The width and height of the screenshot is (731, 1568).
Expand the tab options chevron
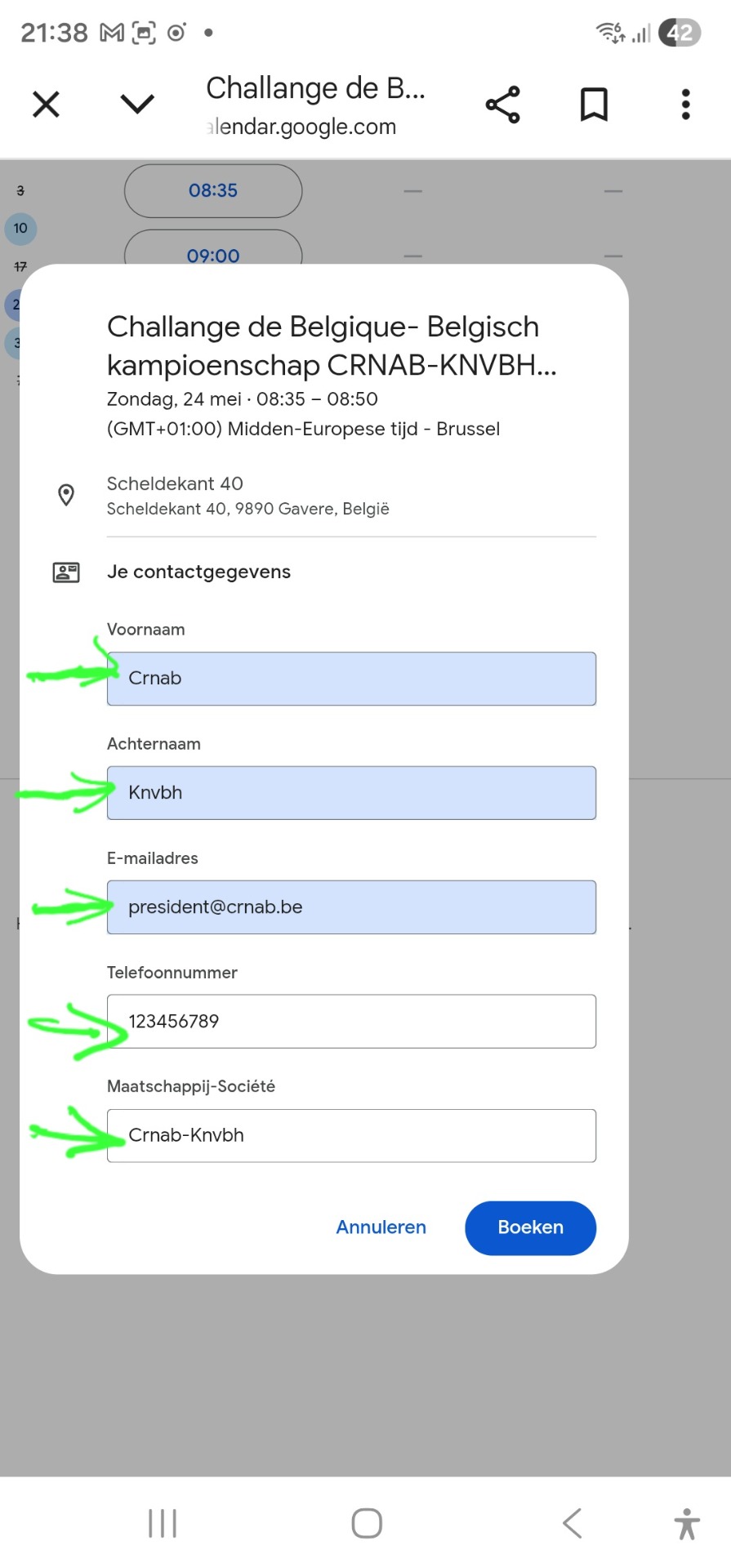(137, 104)
